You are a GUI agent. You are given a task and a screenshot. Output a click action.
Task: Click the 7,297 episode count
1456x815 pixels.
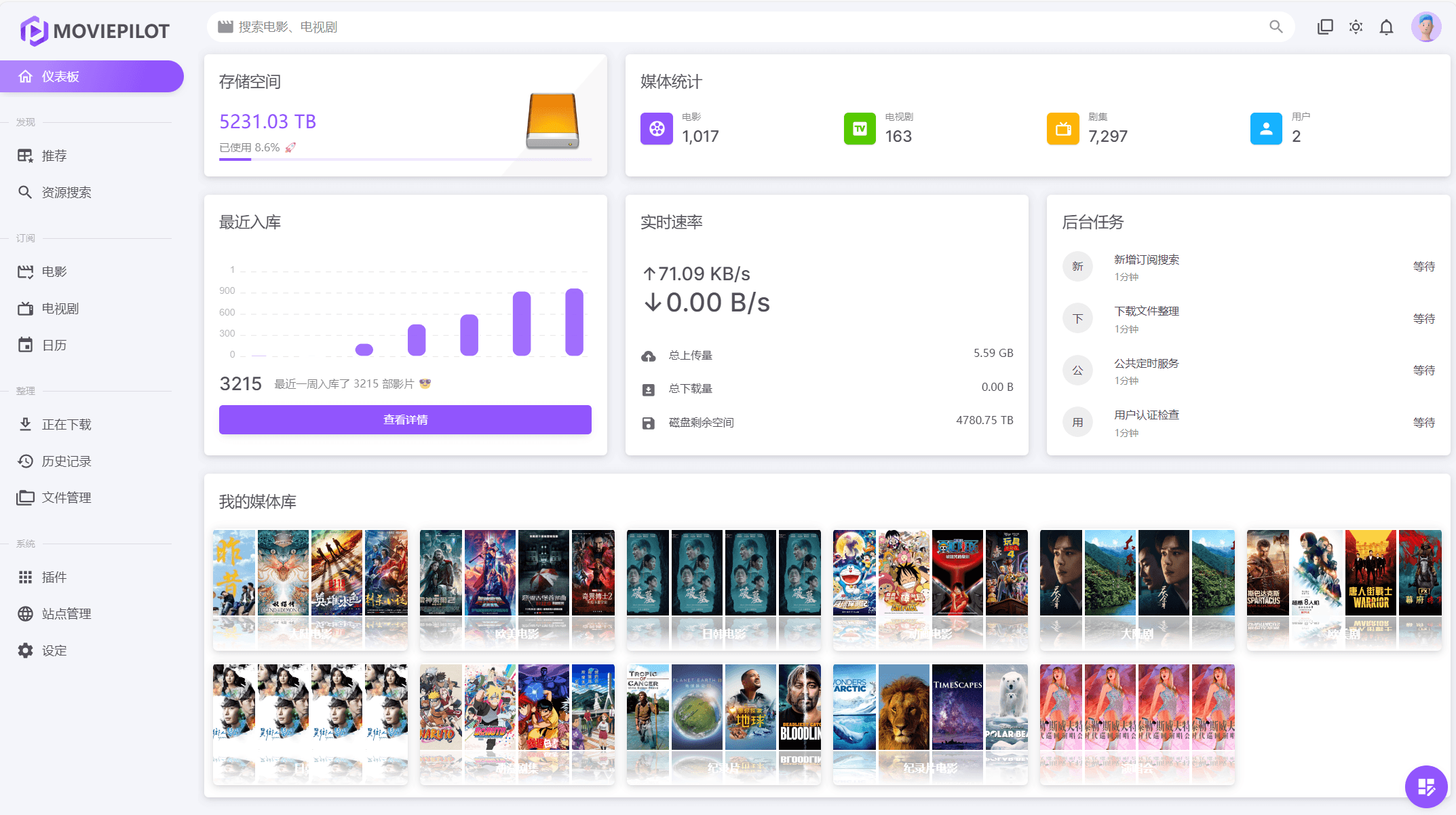(1107, 136)
